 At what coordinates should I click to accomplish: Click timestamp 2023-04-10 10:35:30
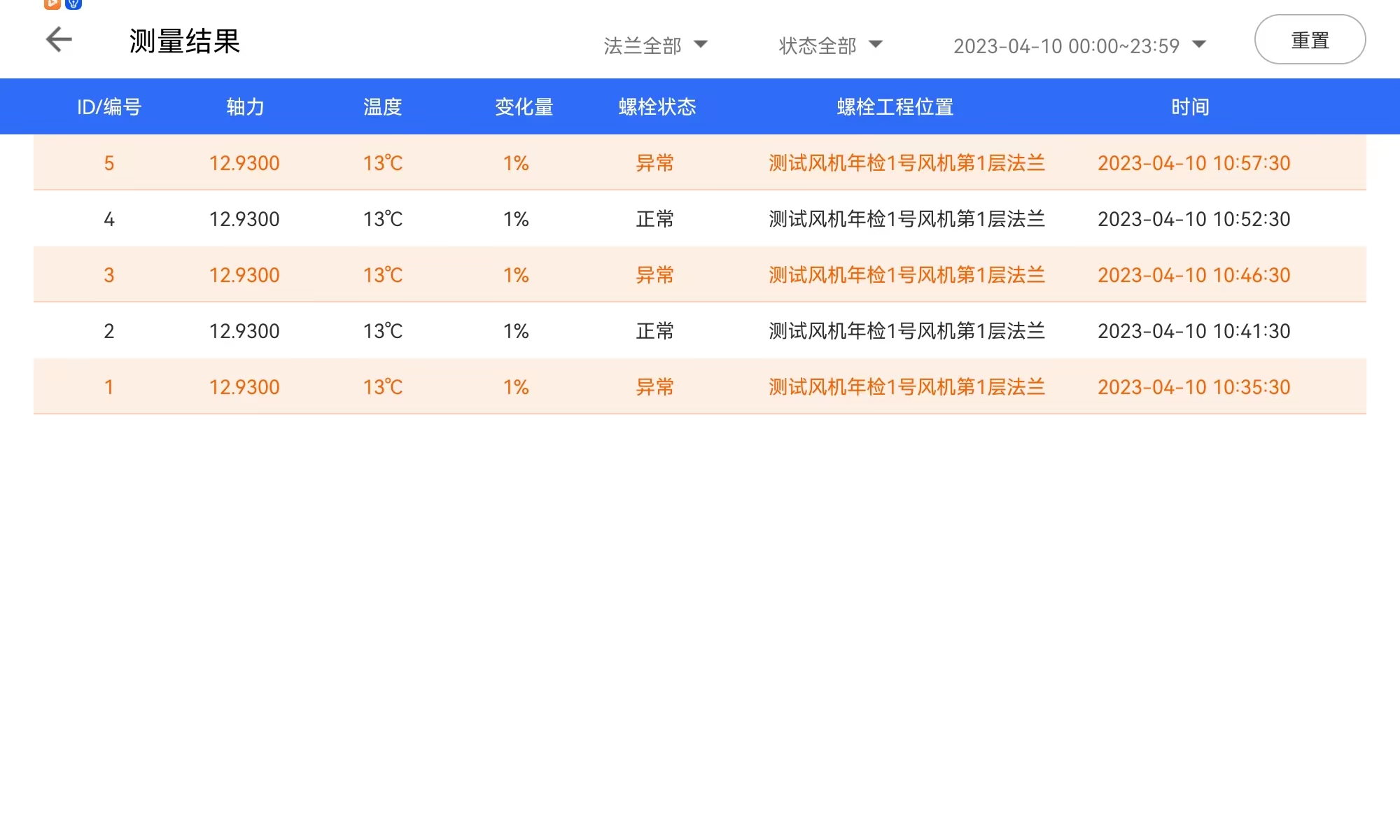(x=1193, y=387)
